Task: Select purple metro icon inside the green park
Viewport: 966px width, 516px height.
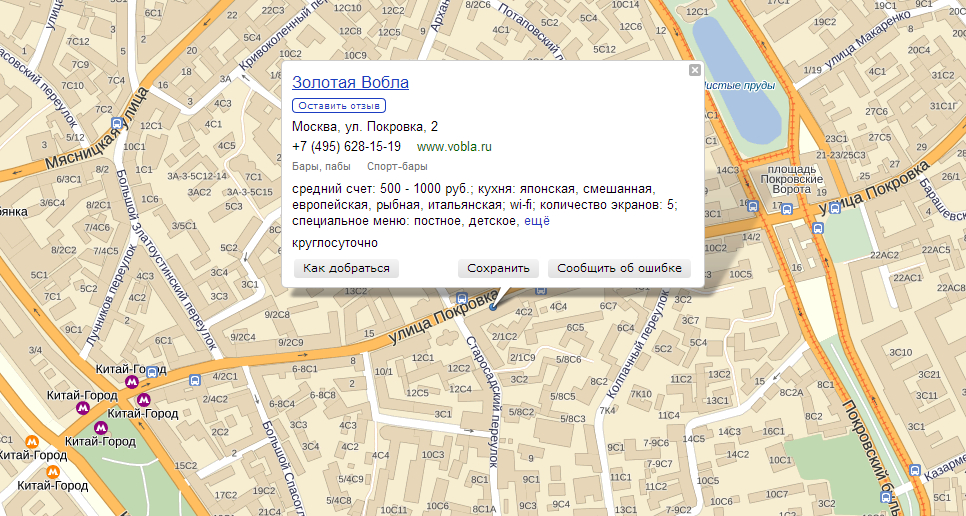Action: [101, 427]
